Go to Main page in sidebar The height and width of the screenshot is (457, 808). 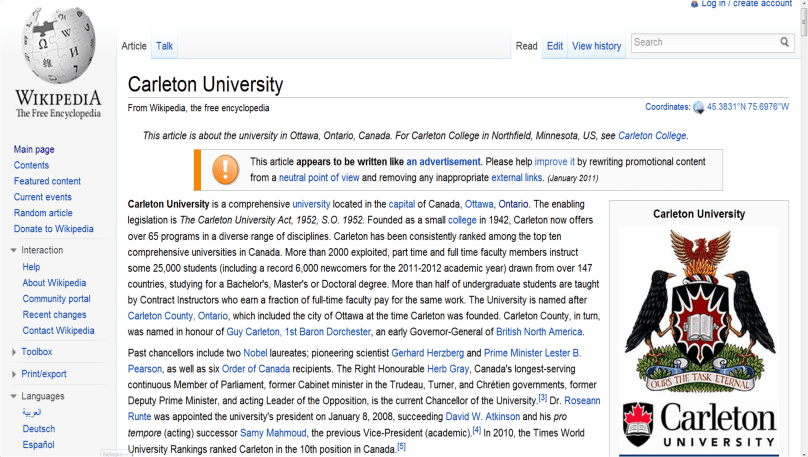tap(34, 149)
